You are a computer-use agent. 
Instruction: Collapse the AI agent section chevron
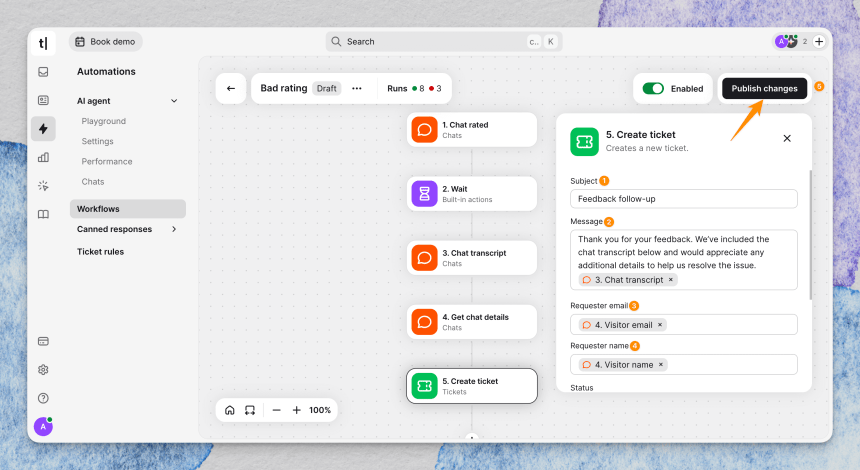(x=174, y=101)
